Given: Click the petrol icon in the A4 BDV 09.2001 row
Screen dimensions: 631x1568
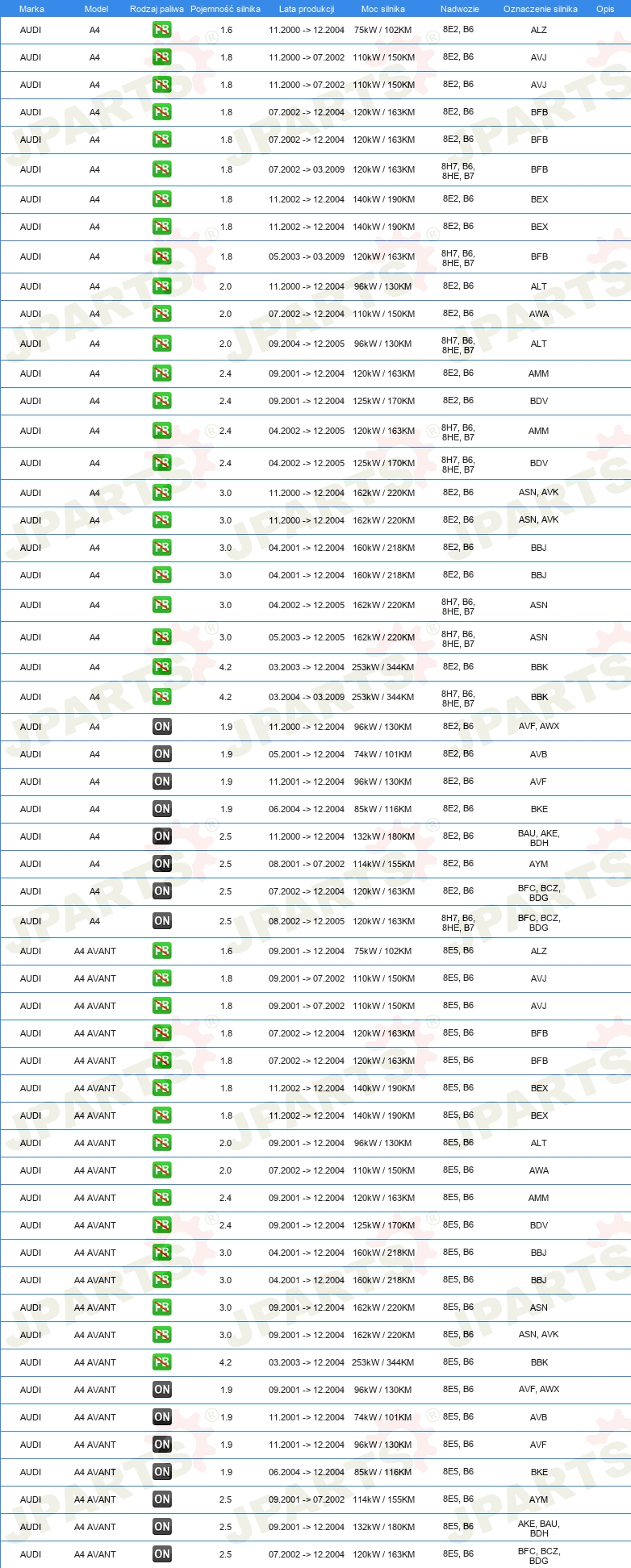Looking at the screenshot, I should pos(162,401).
